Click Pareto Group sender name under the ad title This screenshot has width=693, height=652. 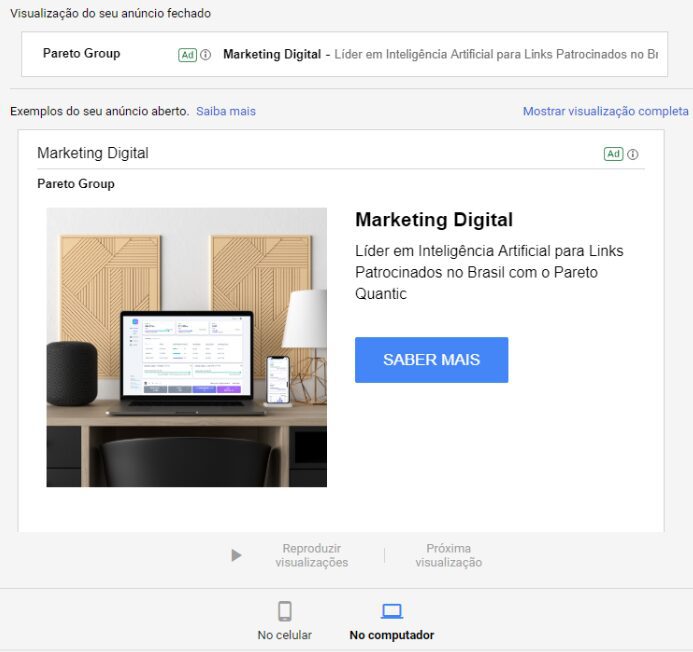point(76,184)
